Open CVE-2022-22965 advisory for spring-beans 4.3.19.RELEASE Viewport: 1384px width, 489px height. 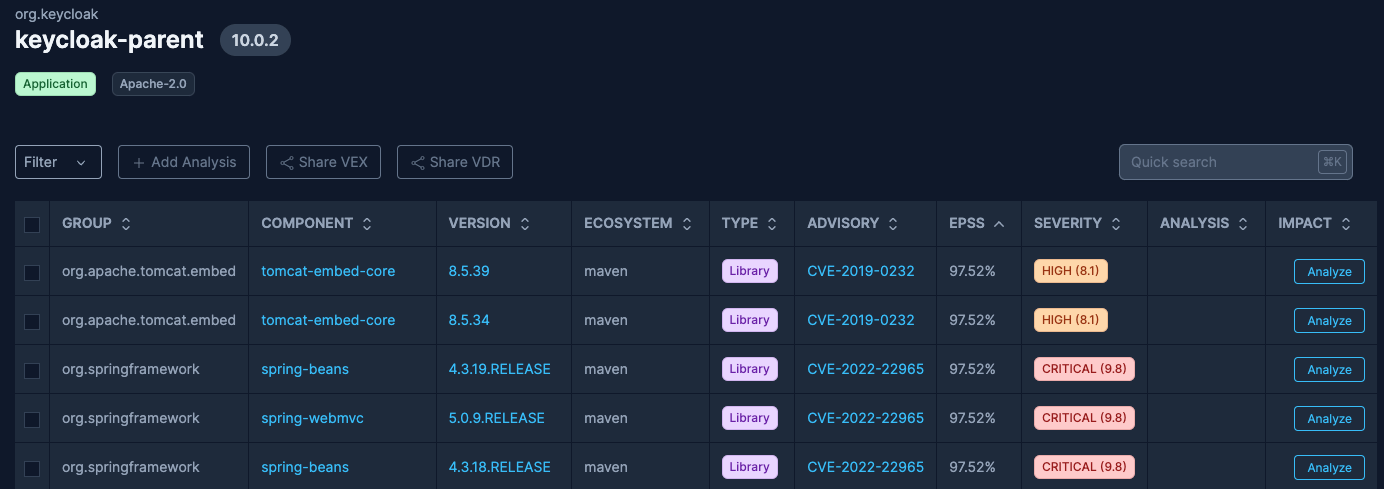coord(865,369)
